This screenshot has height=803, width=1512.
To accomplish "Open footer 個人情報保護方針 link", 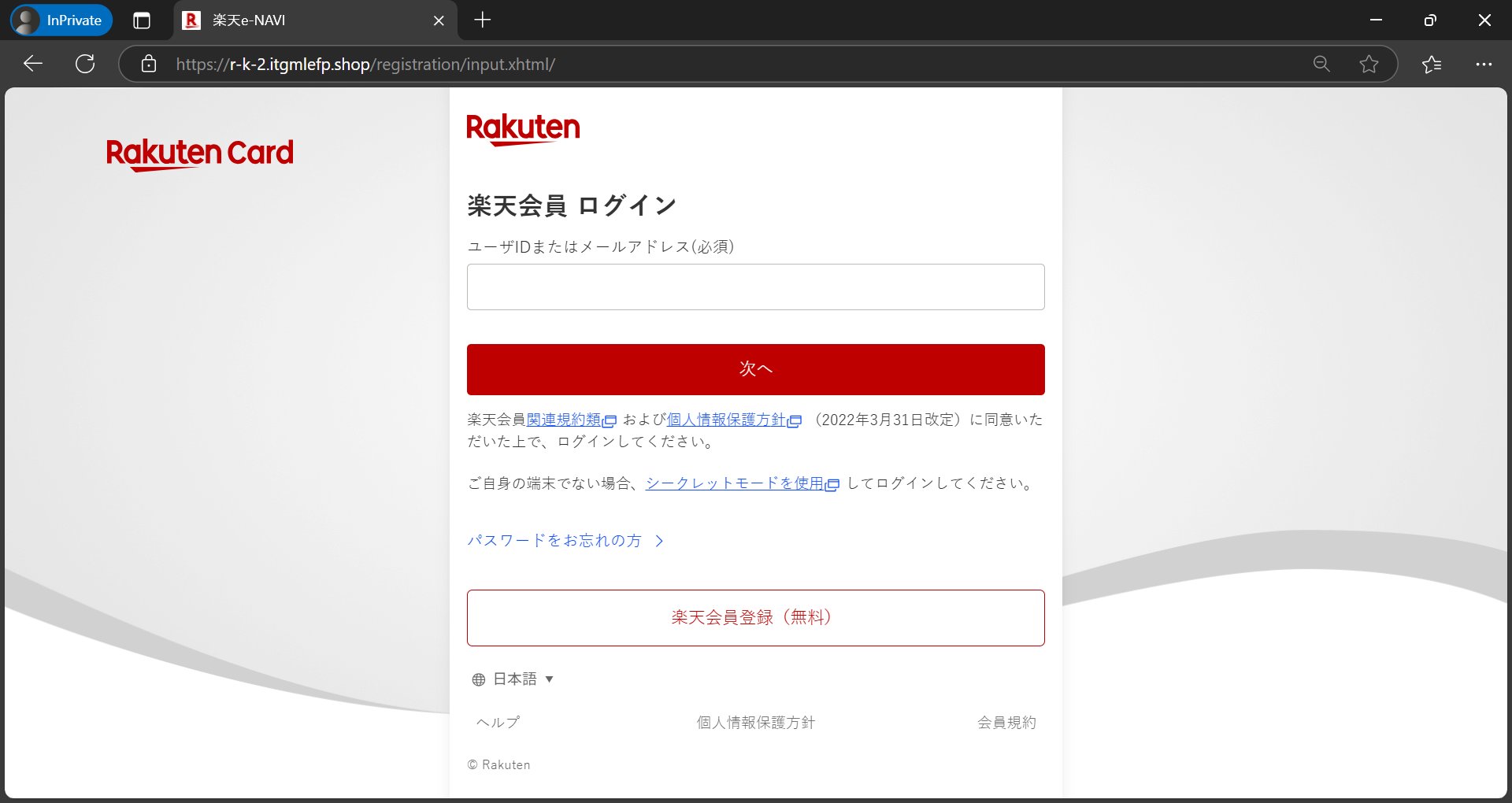I will (755, 723).
